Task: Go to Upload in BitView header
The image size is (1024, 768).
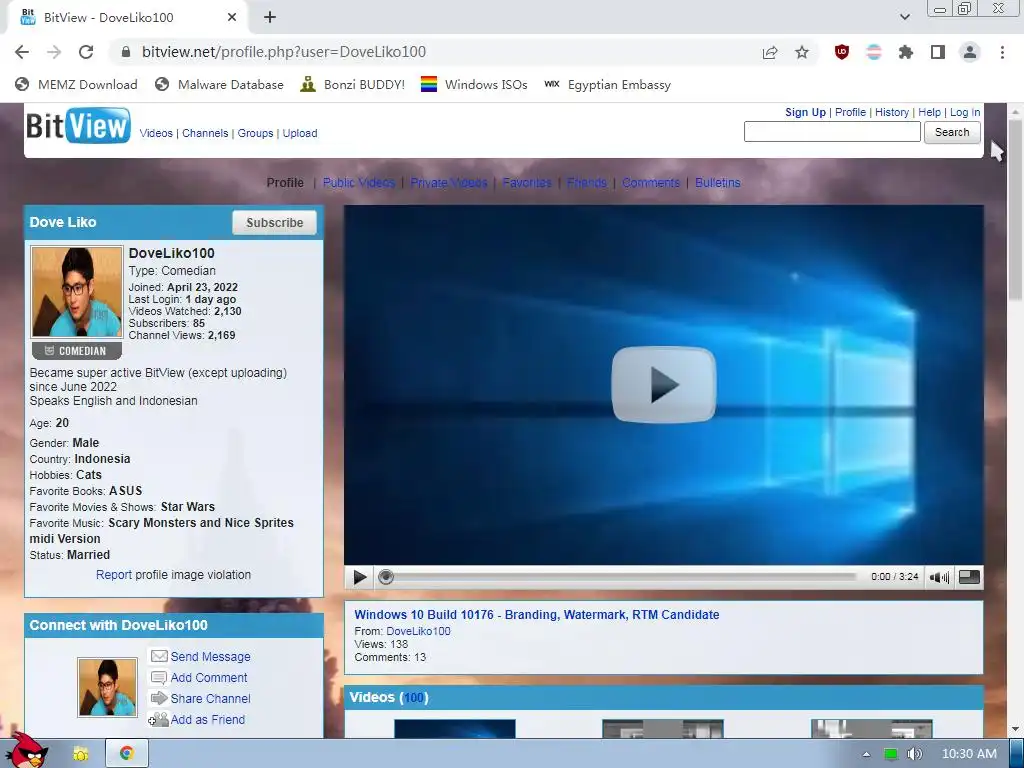Action: click(x=300, y=133)
